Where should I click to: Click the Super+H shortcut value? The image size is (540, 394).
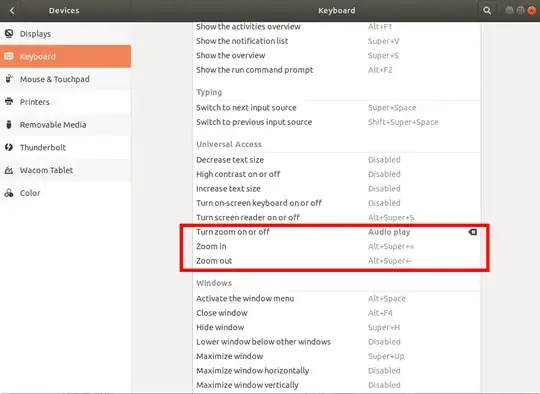[384, 328]
